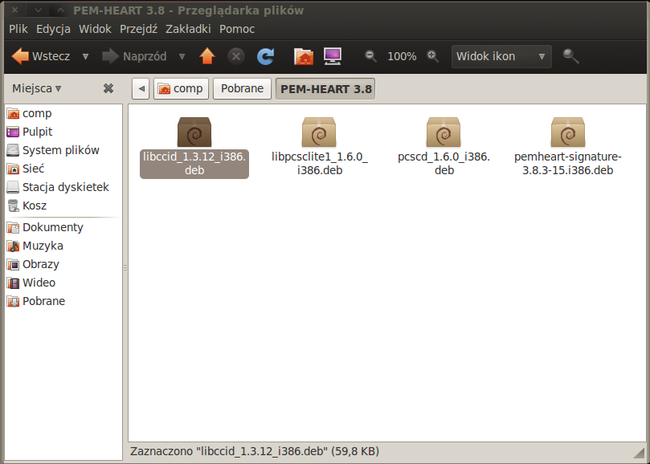
Task: Open the Plik menu
Action: [x=18, y=29]
